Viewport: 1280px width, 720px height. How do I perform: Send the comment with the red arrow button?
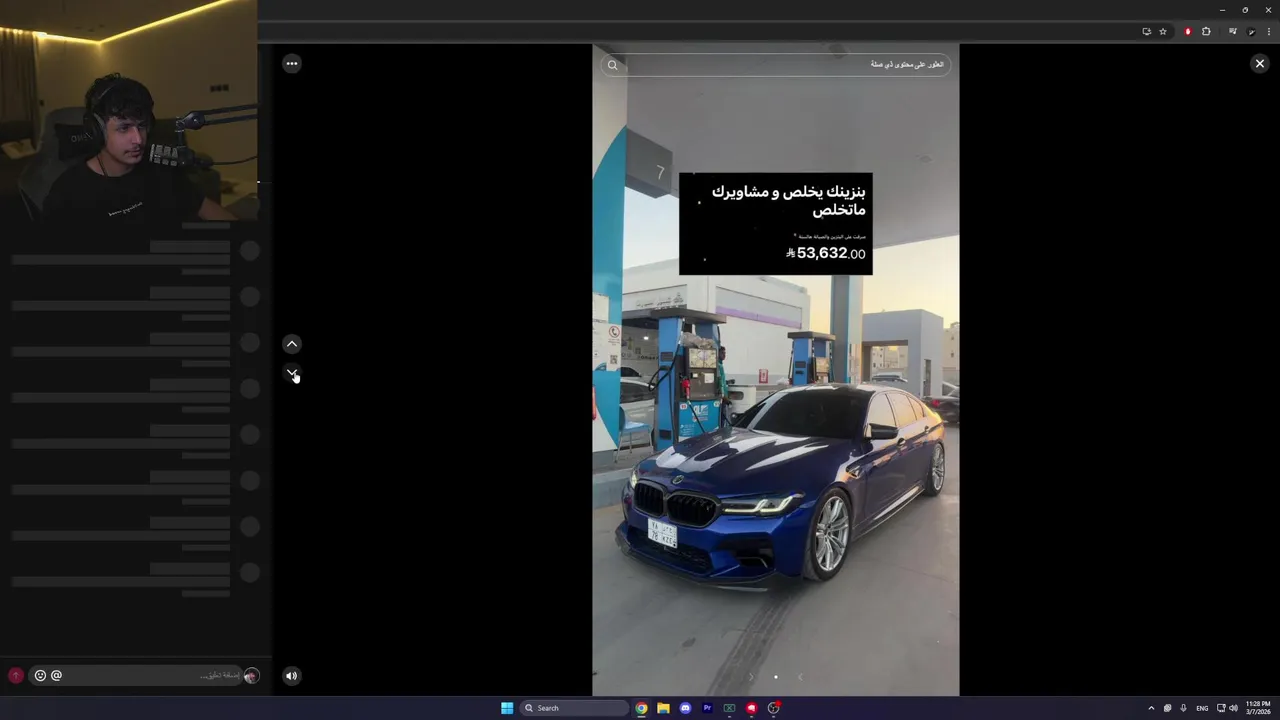coord(15,676)
